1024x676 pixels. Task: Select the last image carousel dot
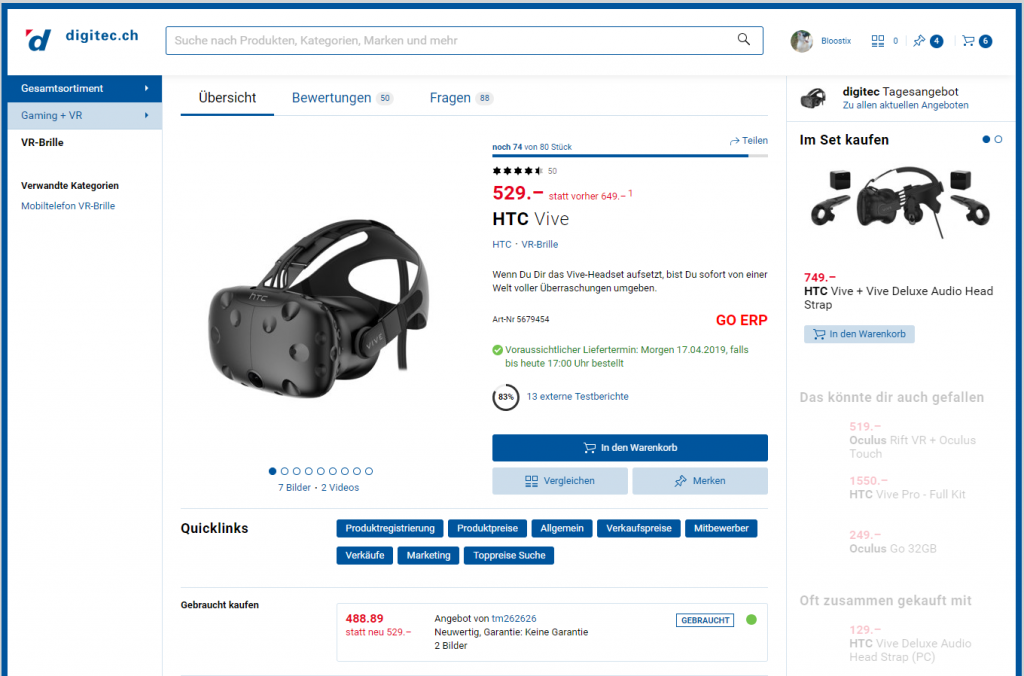tap(369, 471)
